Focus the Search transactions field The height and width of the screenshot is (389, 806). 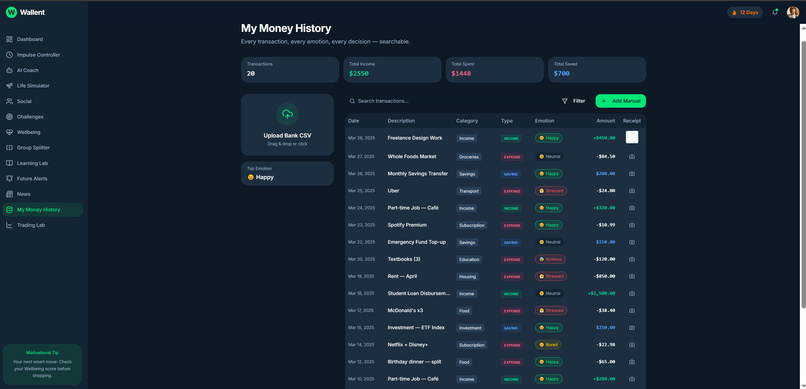[450, 101]
